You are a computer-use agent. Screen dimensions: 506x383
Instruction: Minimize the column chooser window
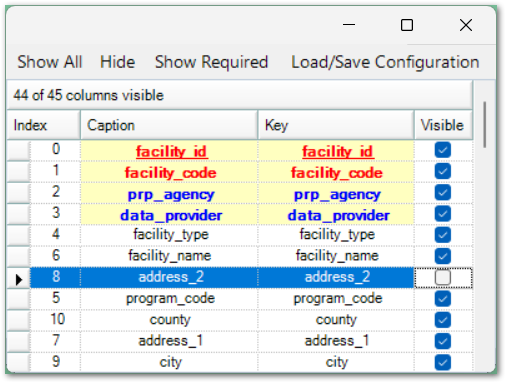(349, 25)
